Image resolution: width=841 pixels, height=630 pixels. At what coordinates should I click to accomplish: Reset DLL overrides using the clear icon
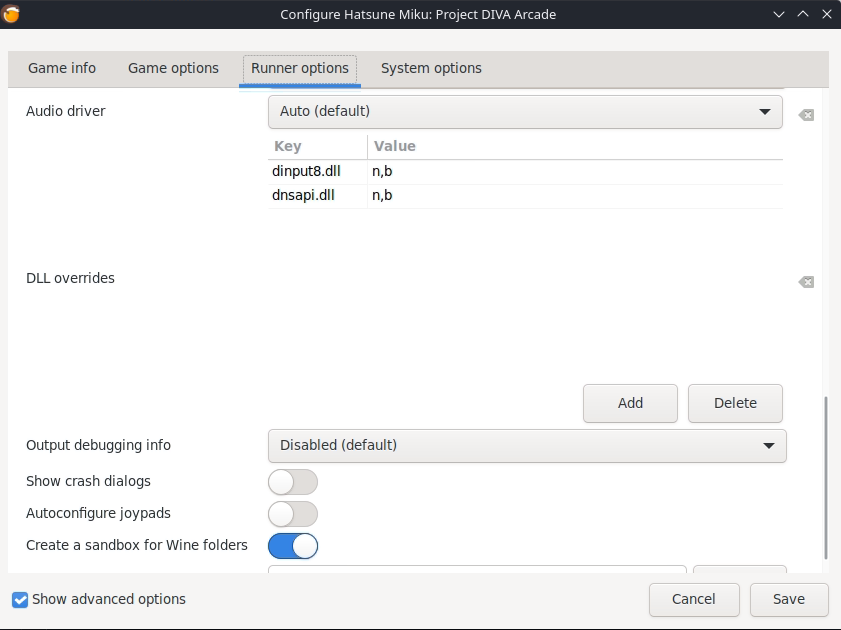[x=806, y=282]
